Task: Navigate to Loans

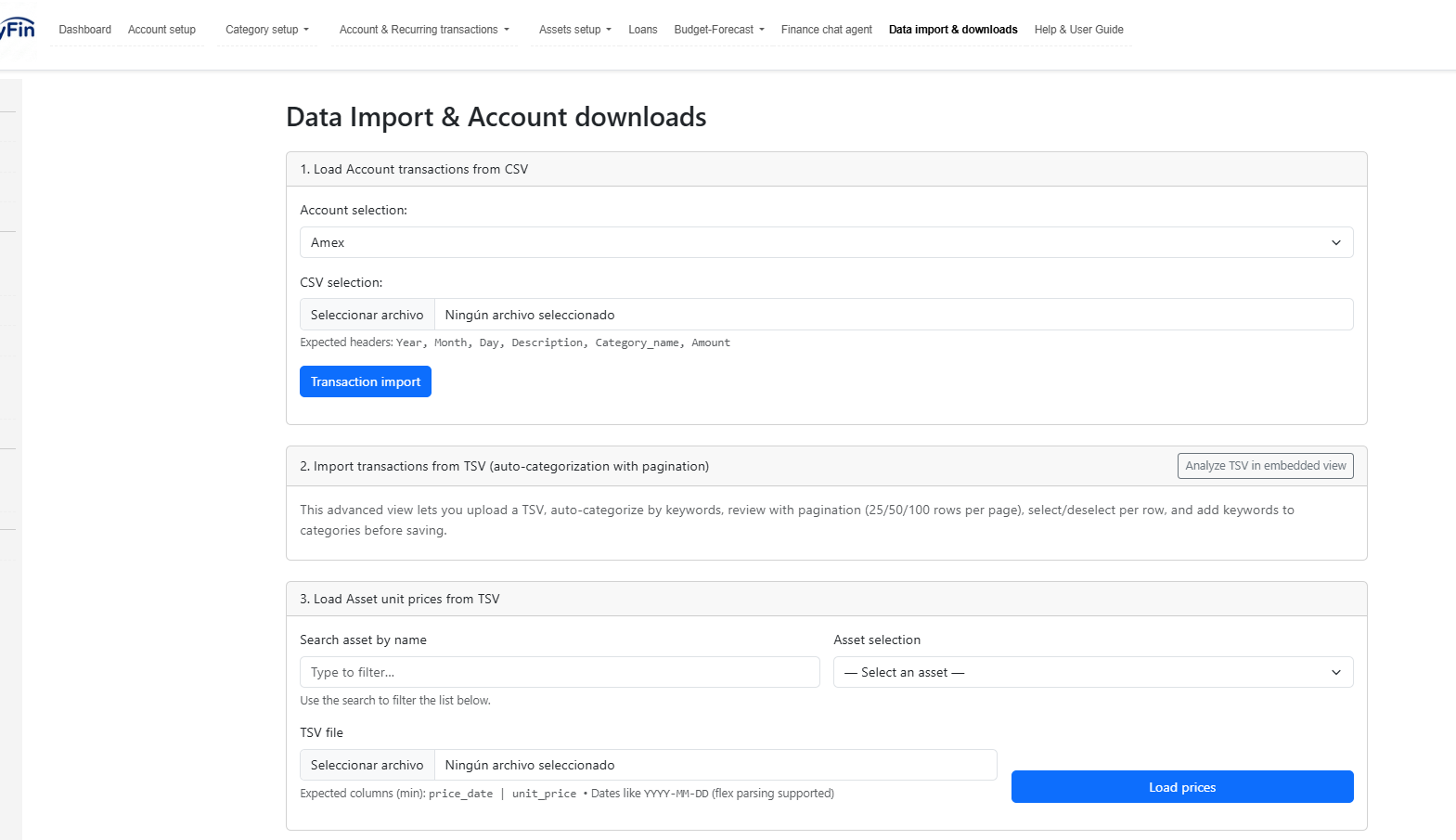Action: point(642,30)
